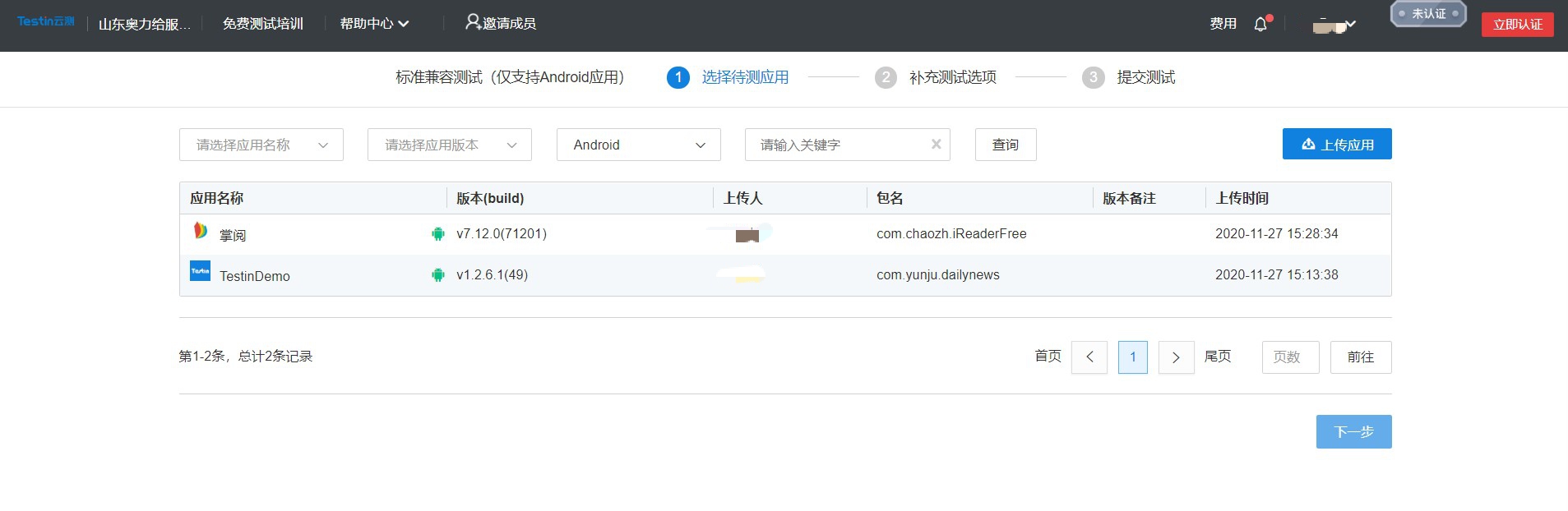Go to 首页 pagination link
Viewport: 1568px width, 511px height.
coord(1048,356)
